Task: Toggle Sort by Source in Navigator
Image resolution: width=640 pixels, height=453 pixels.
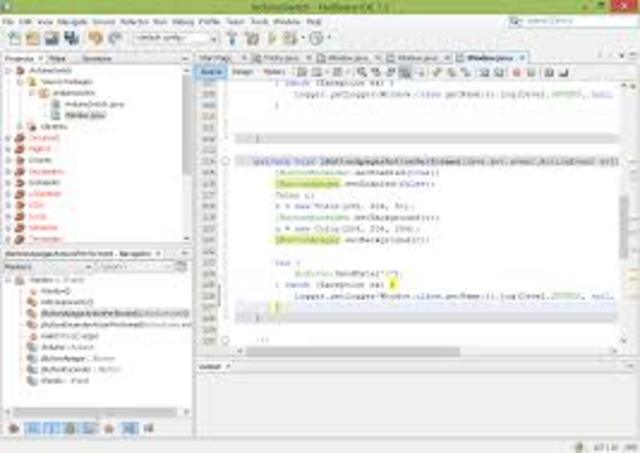Action: 149,428
